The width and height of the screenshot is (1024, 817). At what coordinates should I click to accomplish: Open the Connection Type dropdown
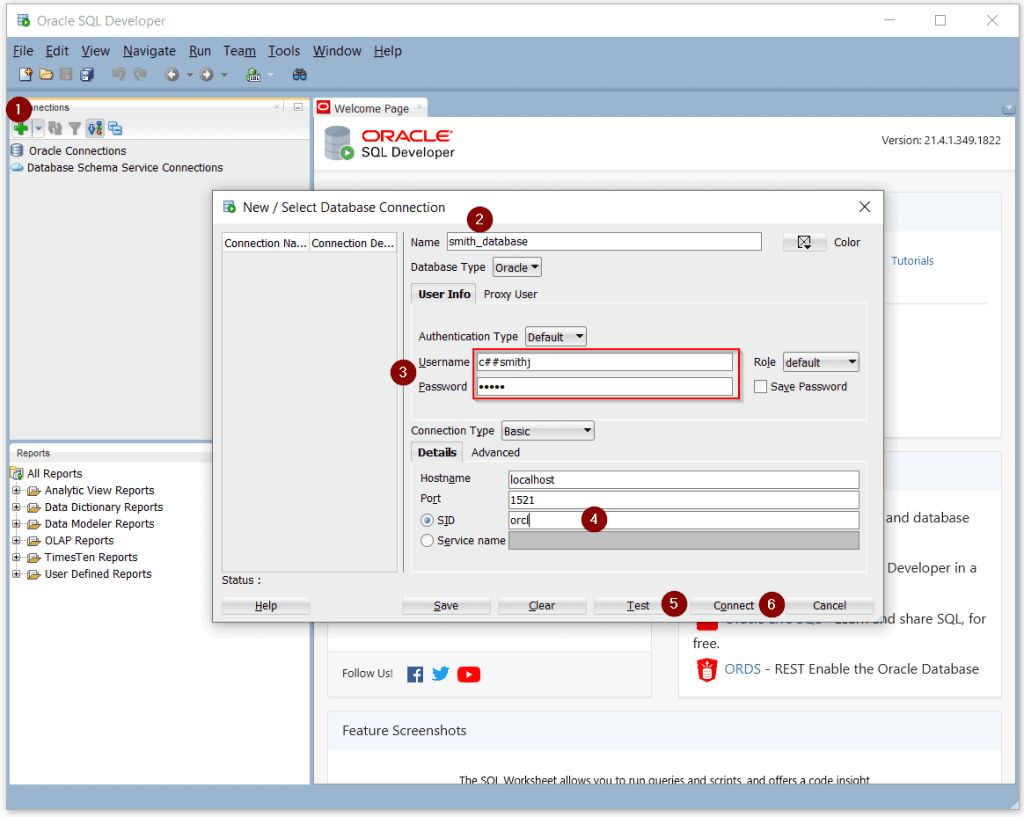548,431
